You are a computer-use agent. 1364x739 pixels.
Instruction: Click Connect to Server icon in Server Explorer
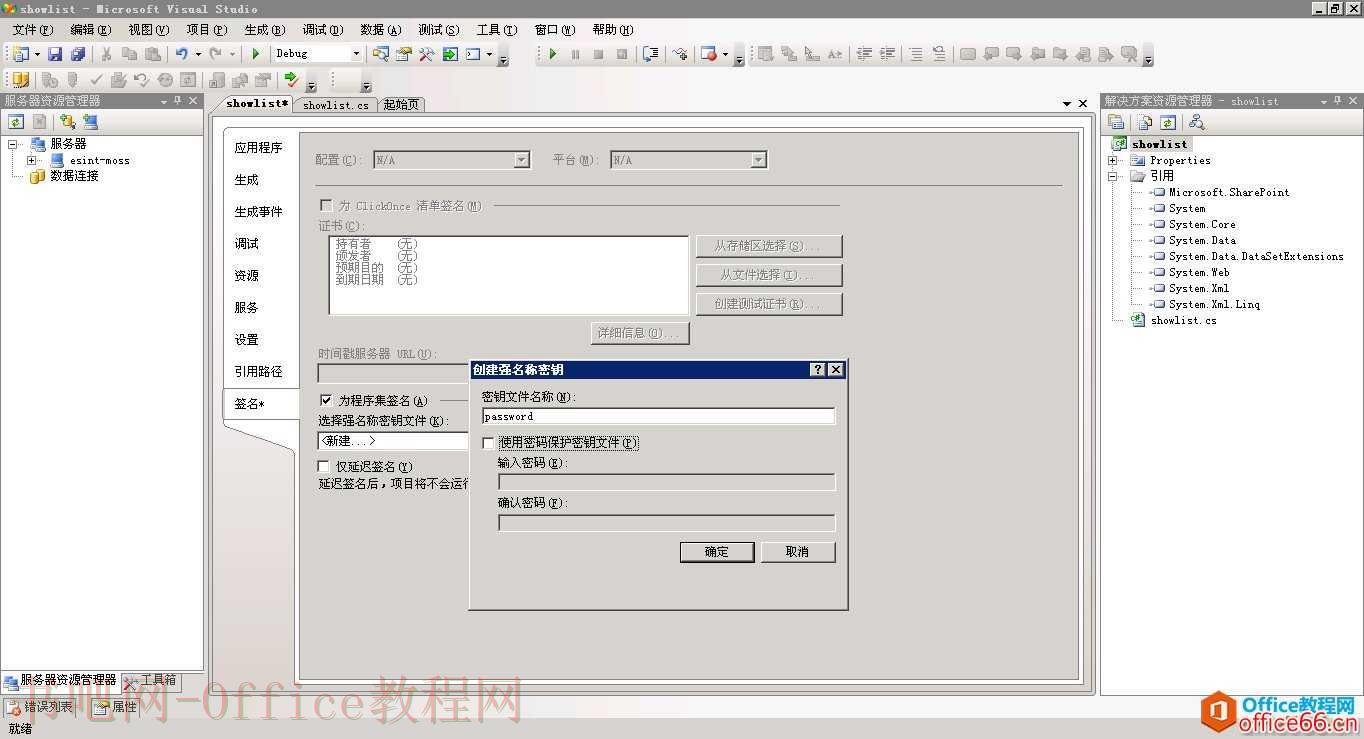coord(90,122)
